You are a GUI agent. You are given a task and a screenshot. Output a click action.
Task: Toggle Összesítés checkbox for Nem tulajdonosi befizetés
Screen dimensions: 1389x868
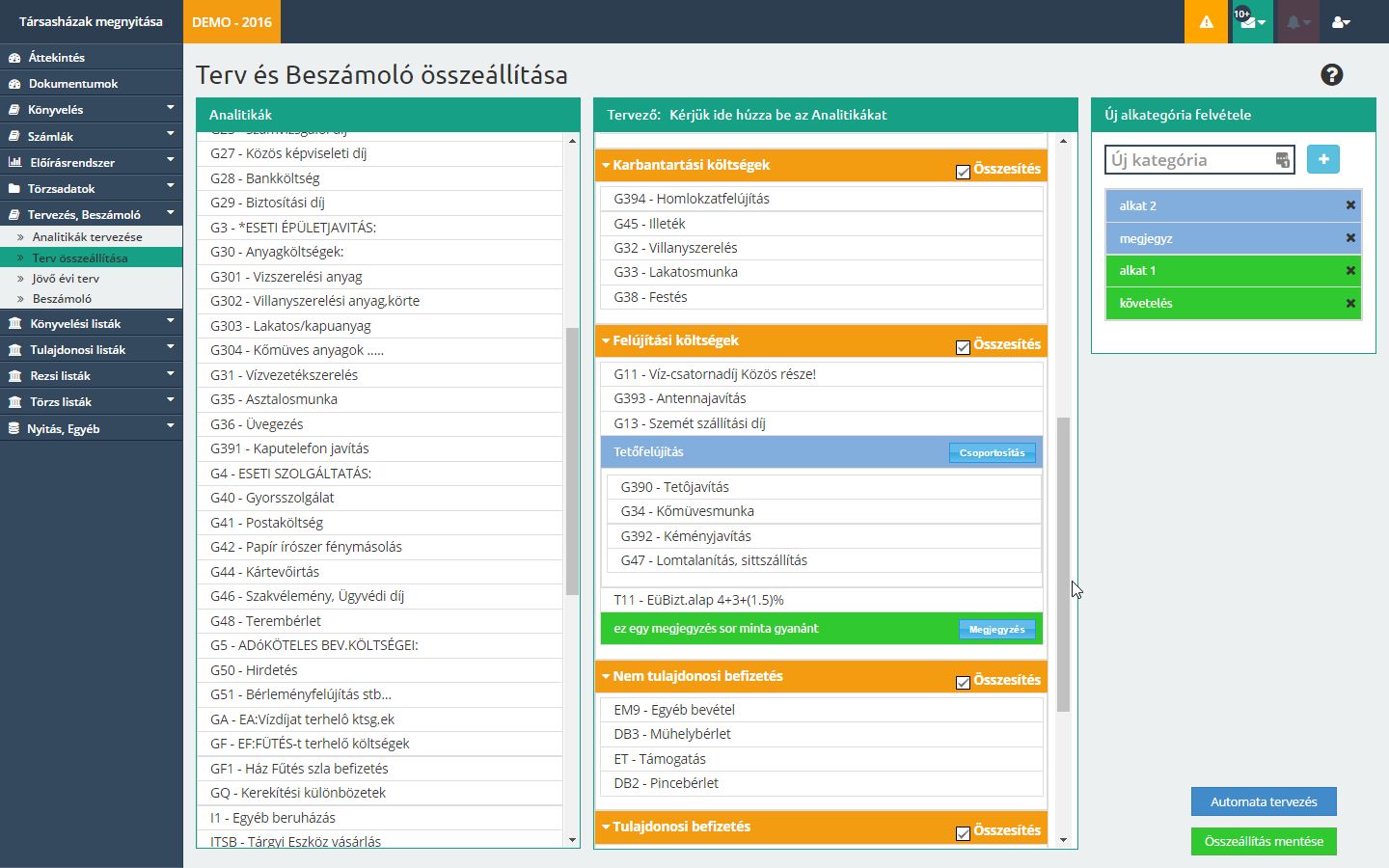[x=963, y=683]
